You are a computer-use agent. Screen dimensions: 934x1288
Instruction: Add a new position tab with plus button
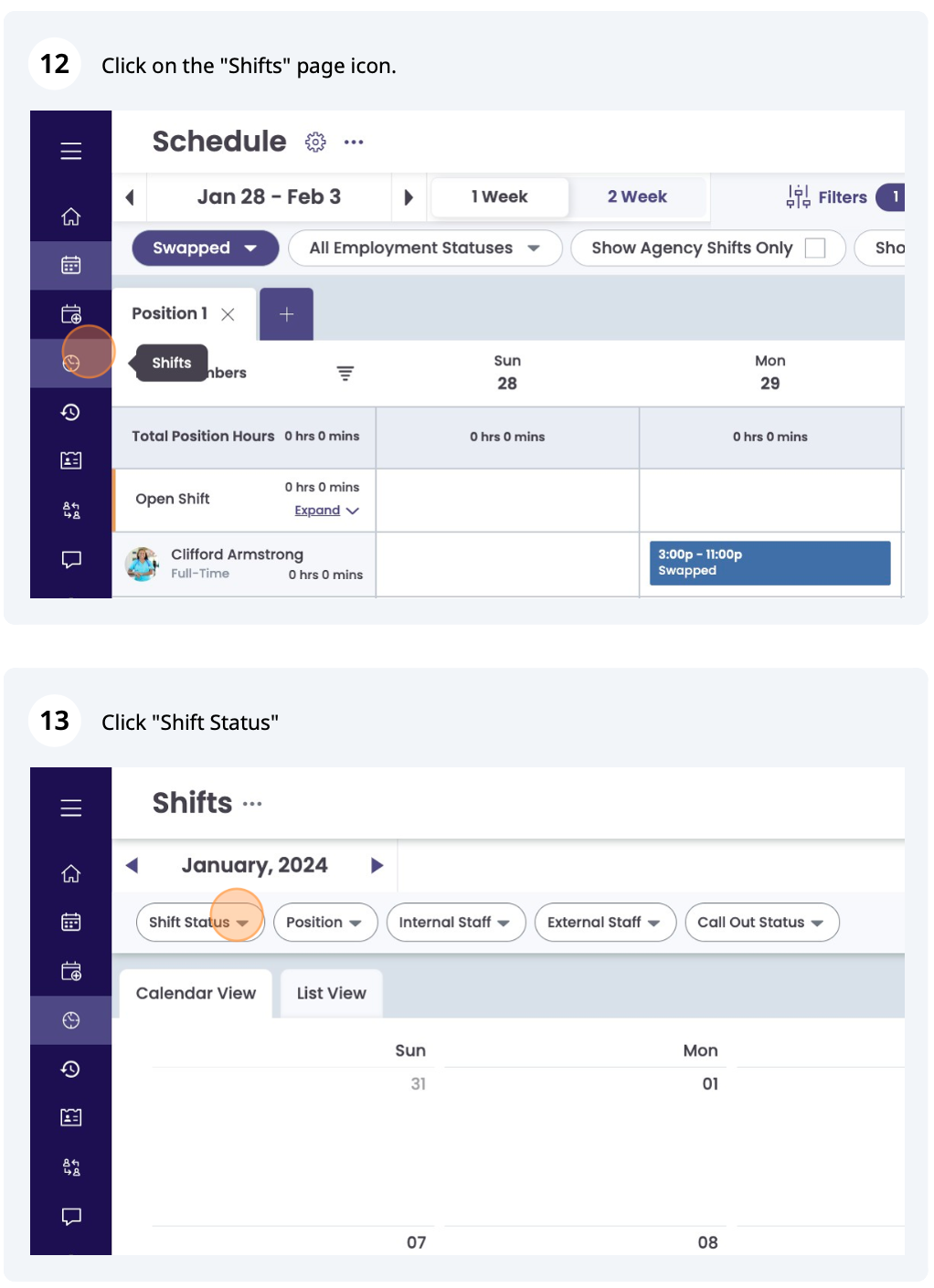pos(286,314)
